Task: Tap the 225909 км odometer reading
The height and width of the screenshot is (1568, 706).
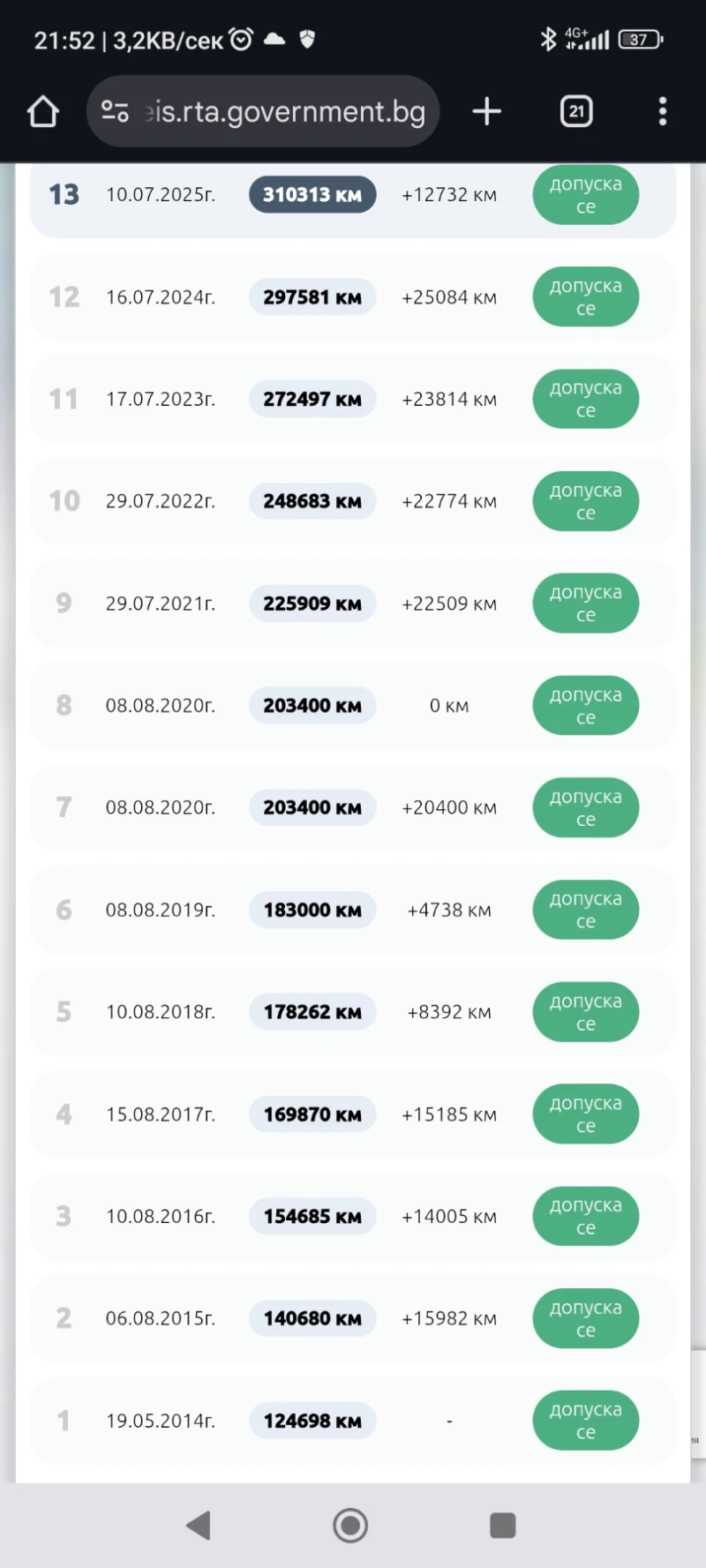Action: (312, 604)
